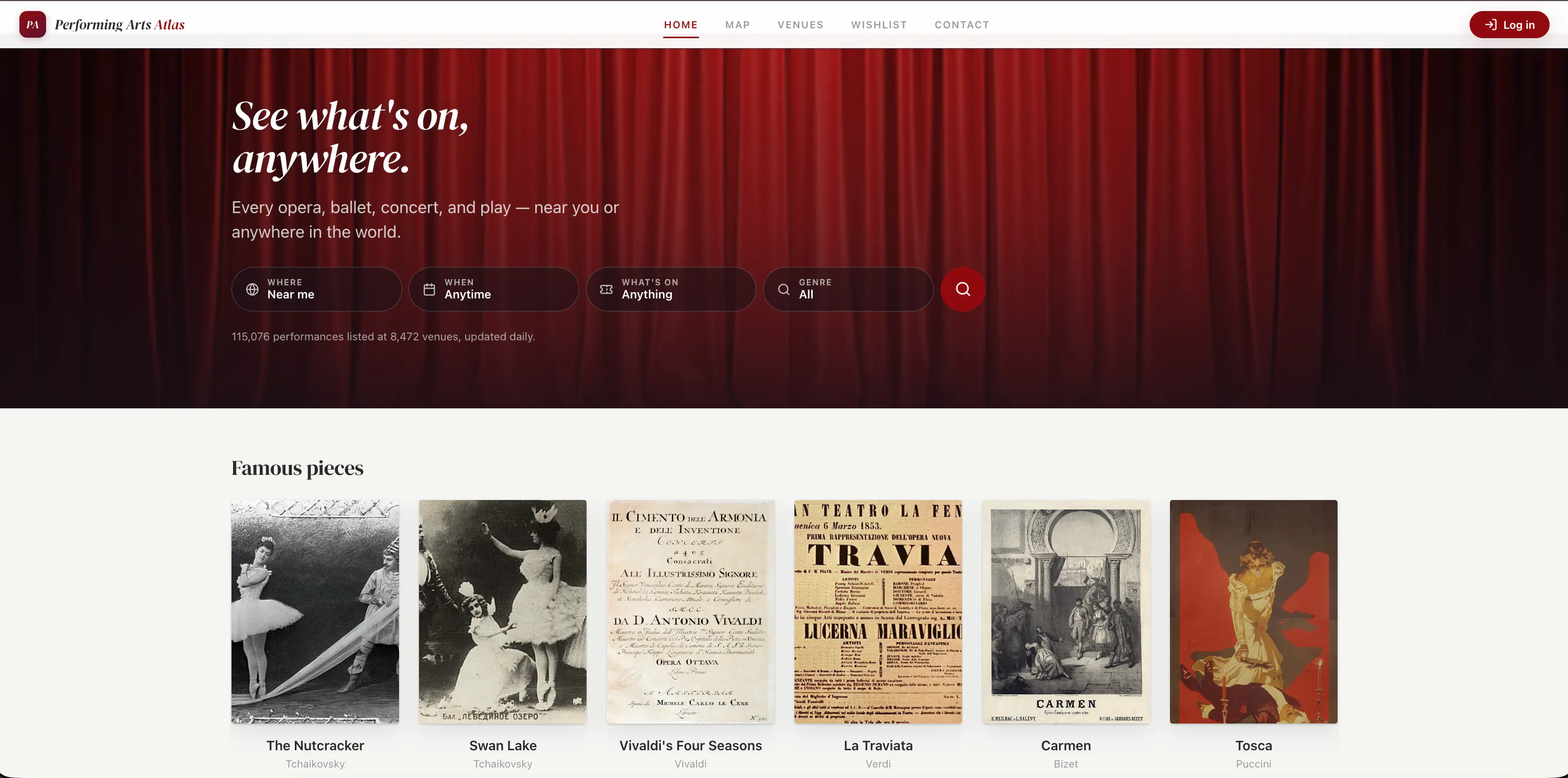Image resolution: width=1568 pixels, height=778 pixels.
Task: Click 'Swan Lake' title text
Action: [503, 745]
